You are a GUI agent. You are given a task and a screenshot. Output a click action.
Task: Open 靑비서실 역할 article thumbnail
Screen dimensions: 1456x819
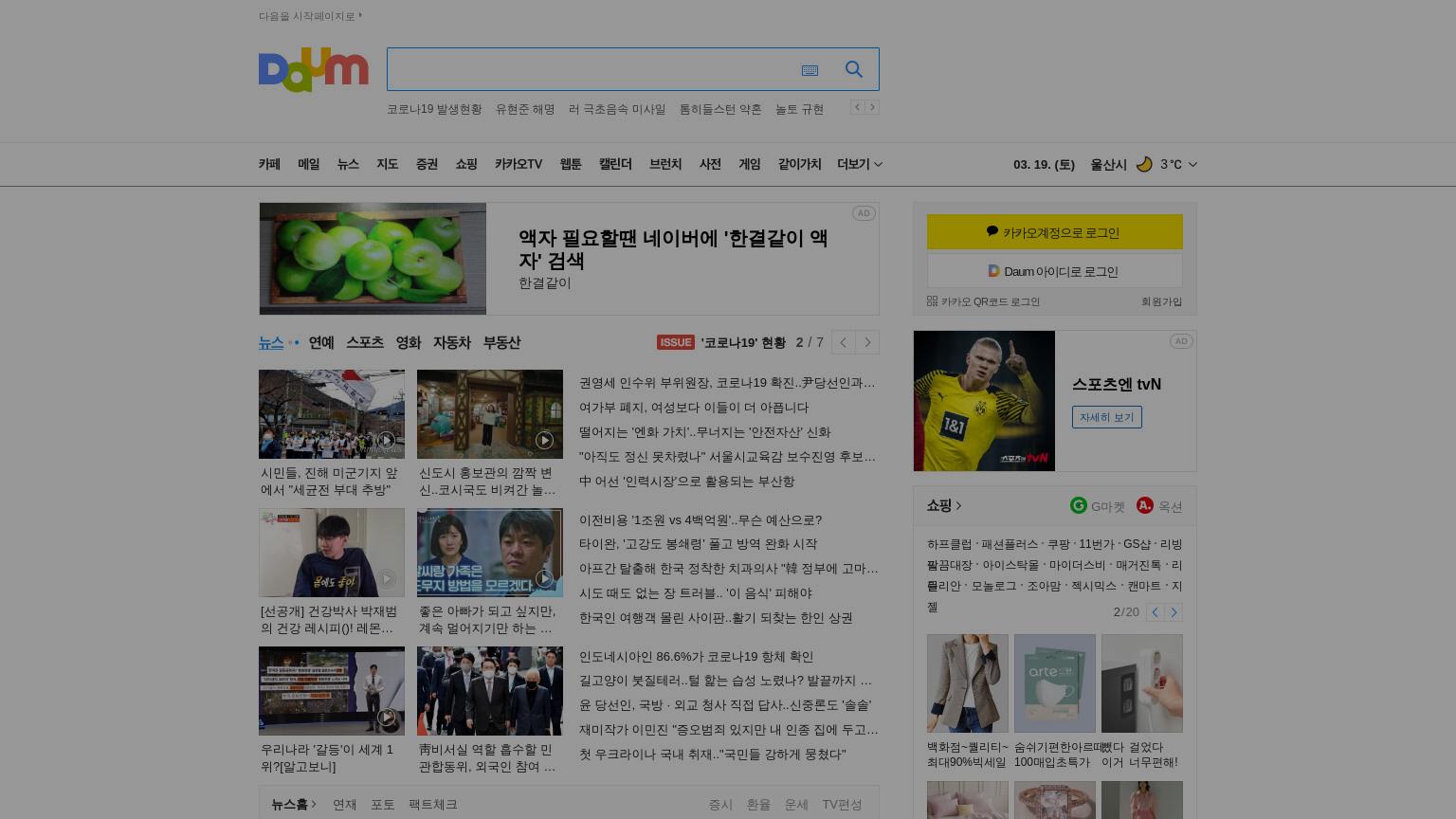click(490, 691)
